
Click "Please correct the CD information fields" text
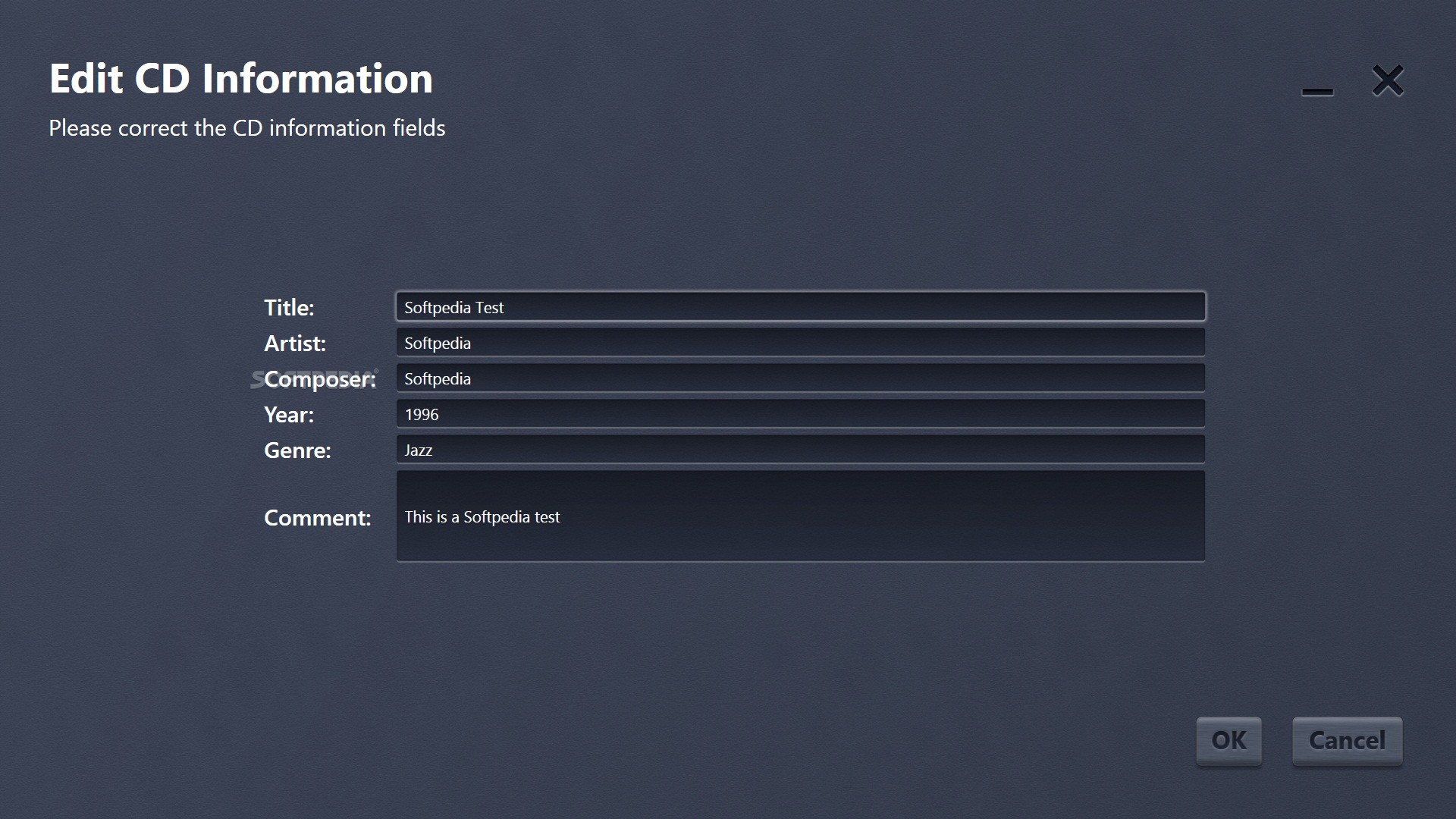(247, 128)
